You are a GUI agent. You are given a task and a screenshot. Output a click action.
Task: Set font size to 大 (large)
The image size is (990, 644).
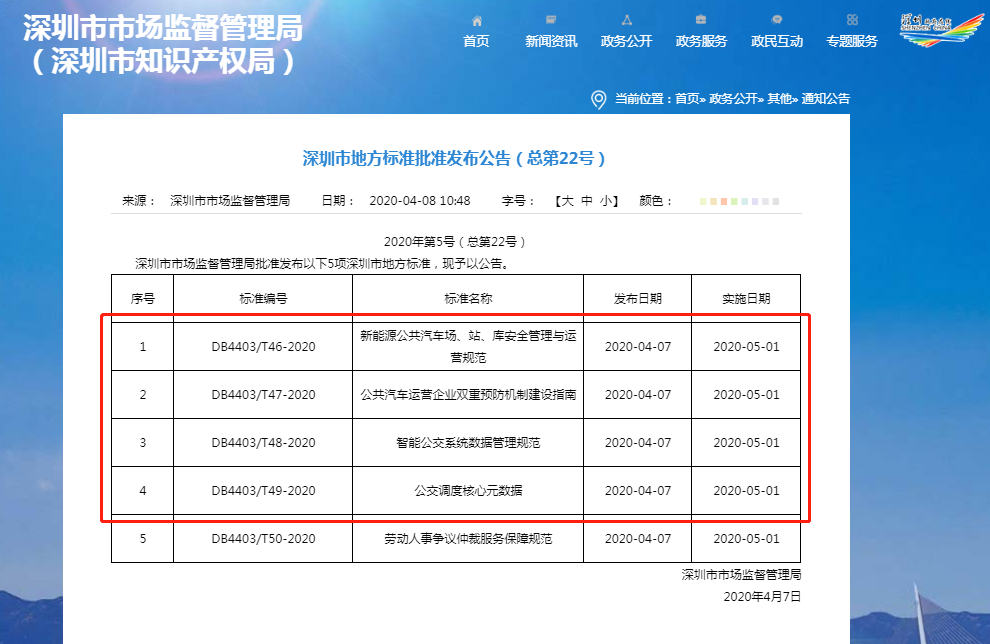click(x=567, y=201)
